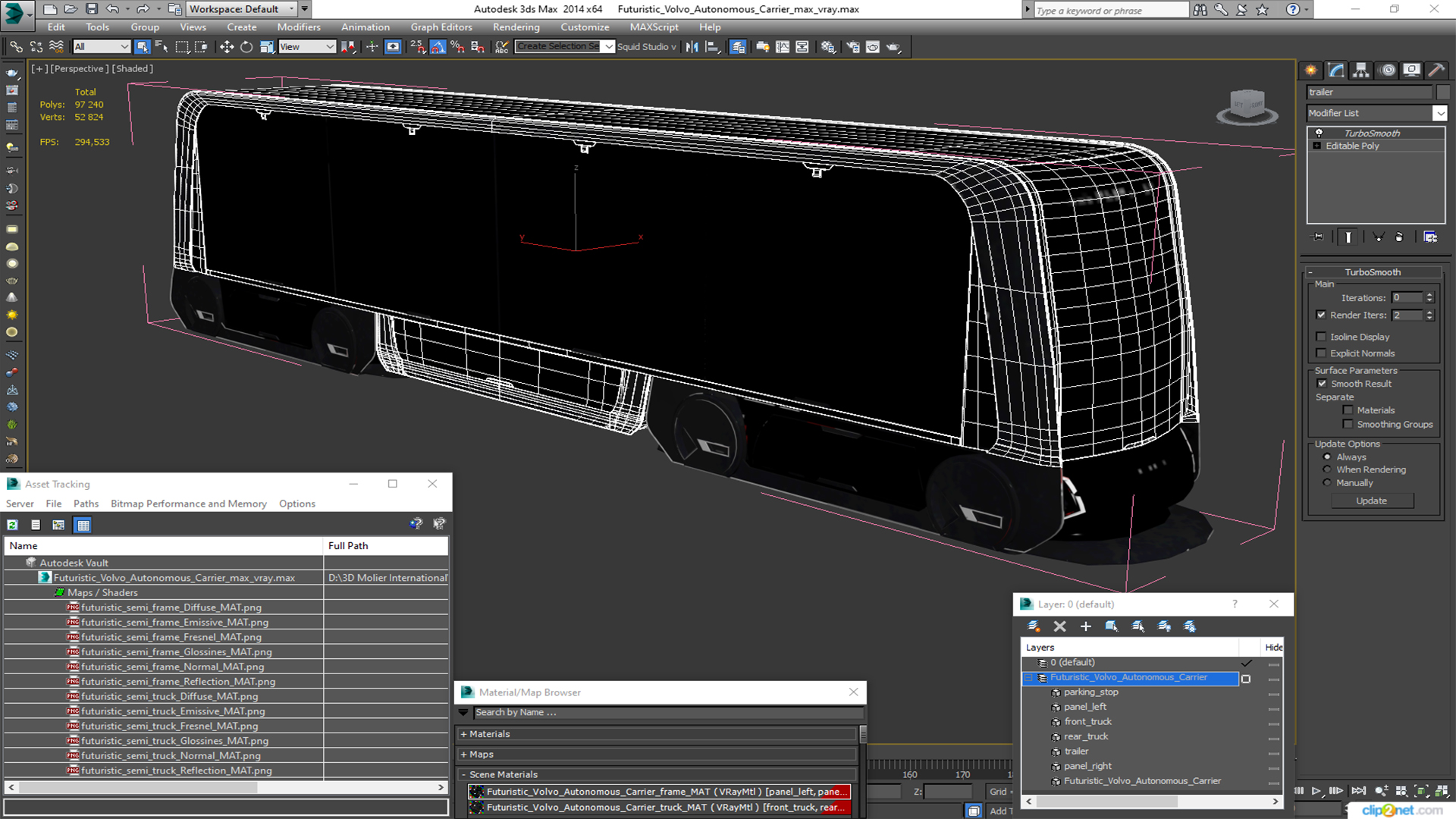1456x819 pixels.
Task: Switch to the Hierarchy panel tab
Action: click(x=1361, y=70)
